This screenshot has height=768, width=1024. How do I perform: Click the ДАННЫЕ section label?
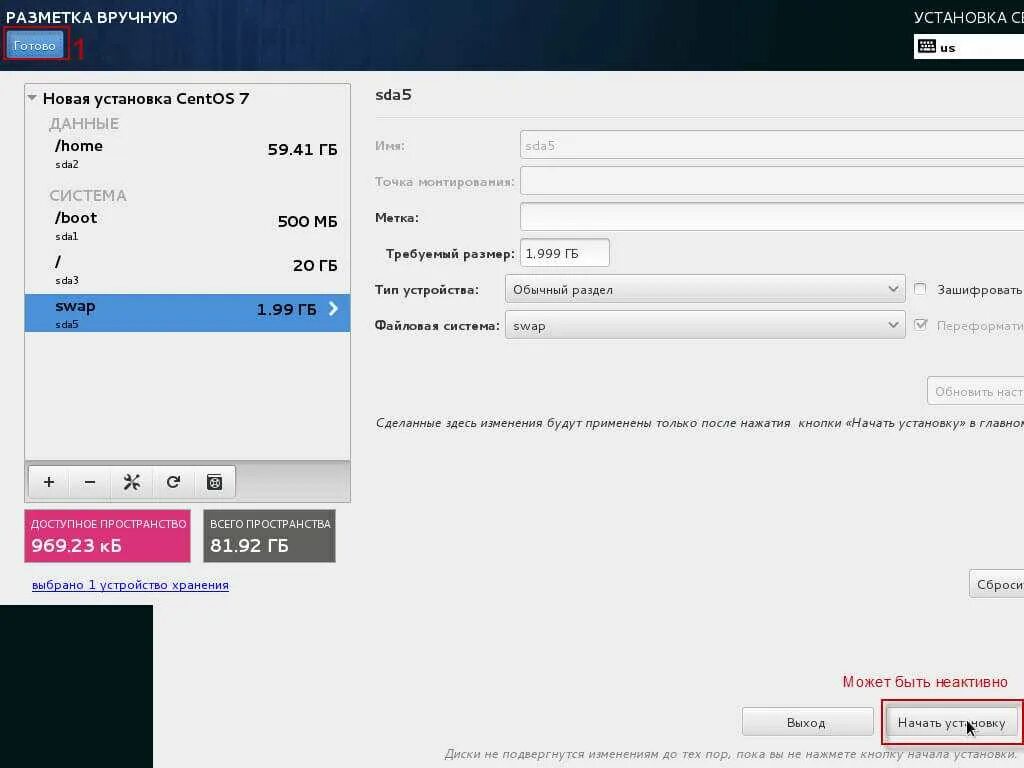tap(84, 123)
